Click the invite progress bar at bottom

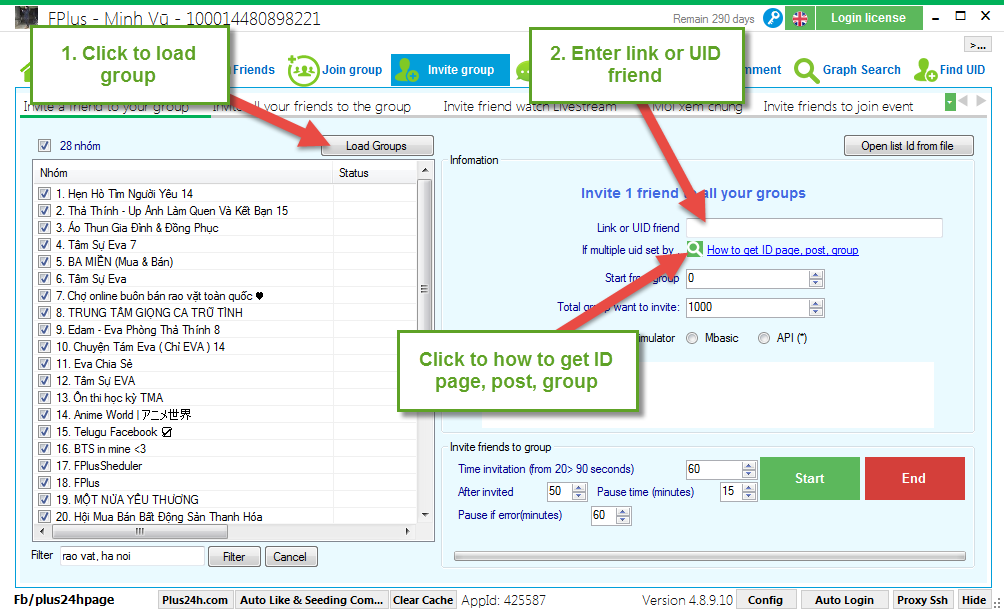pos(709,556)
